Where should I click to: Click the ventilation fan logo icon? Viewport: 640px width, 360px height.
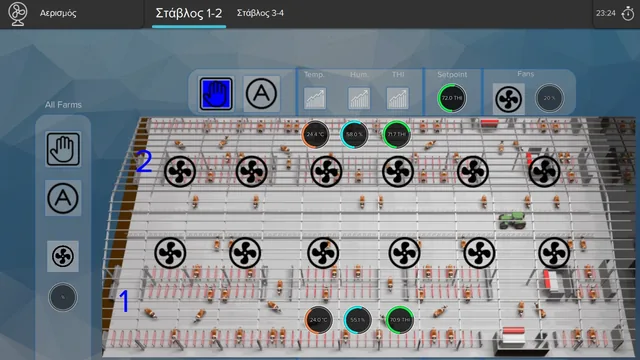[x=18, y=13]
